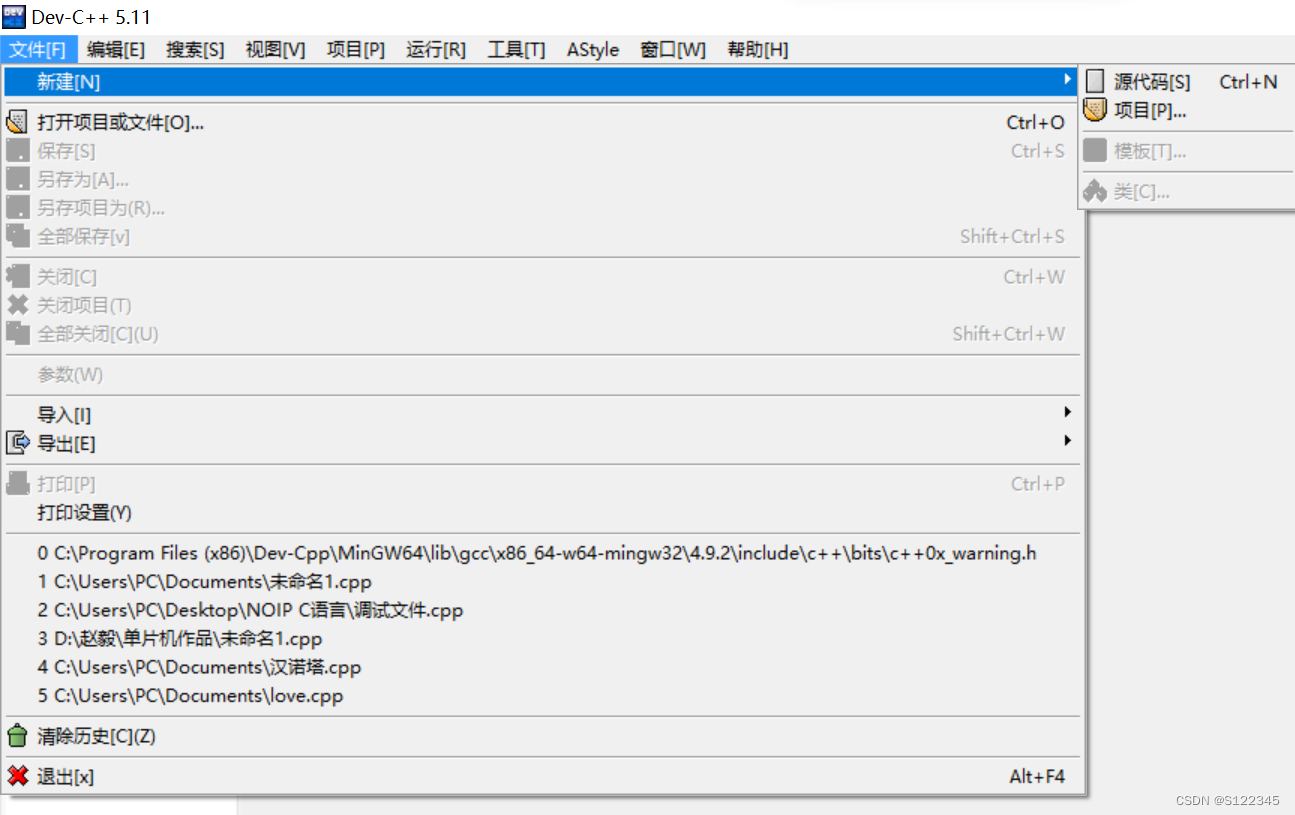Choose 退出[x] menu entry
The width and height of the screenshot is (1295, 815).
coord(541,777)
